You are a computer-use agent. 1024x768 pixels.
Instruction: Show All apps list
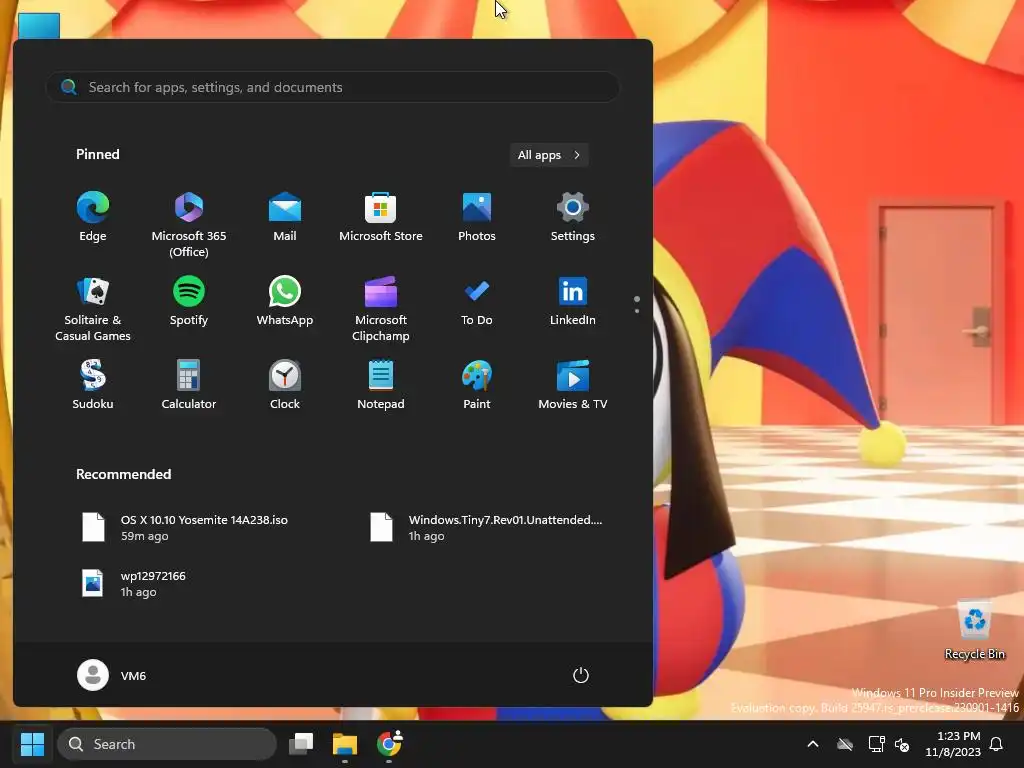pyautogui.click(x=549, y=155)
